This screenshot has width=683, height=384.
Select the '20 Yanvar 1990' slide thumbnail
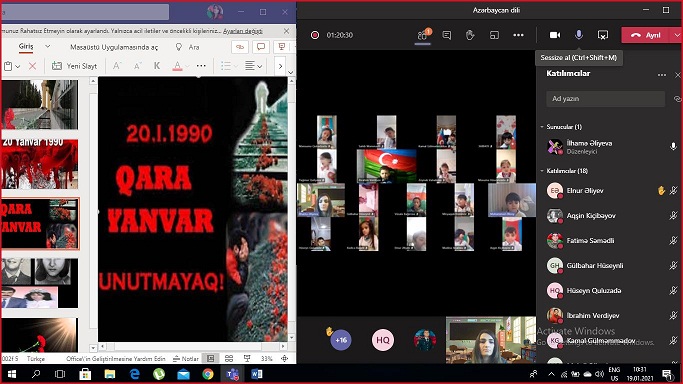pos(40,164)
